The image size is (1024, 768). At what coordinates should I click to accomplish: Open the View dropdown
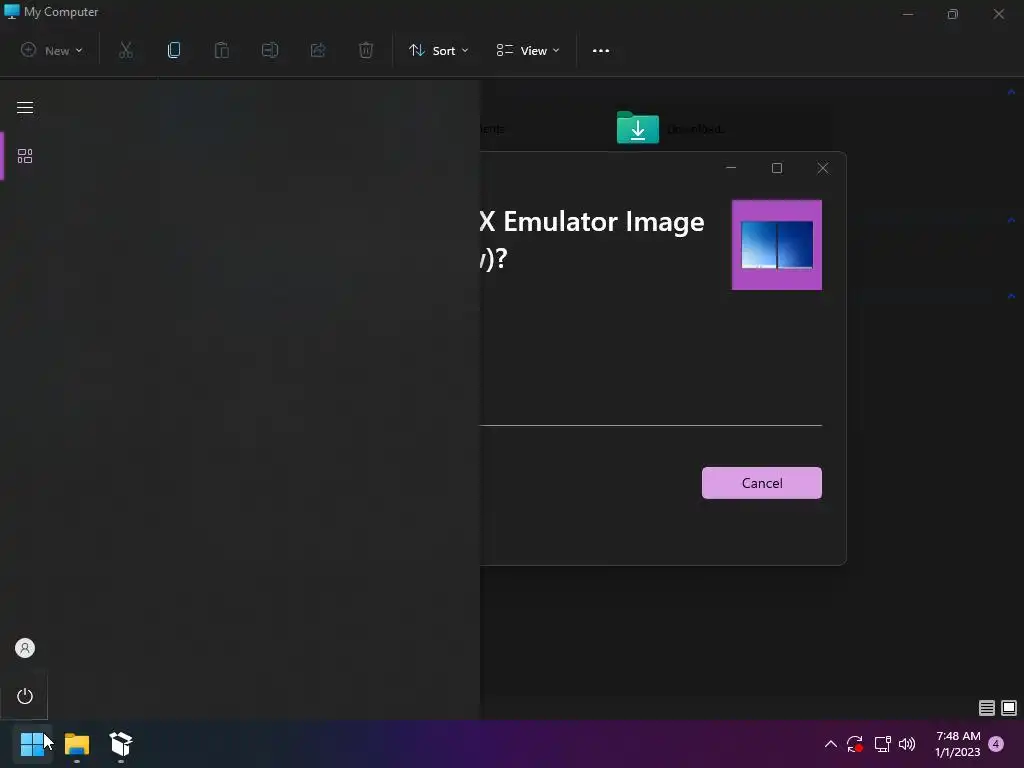click(x=528, y=50)
